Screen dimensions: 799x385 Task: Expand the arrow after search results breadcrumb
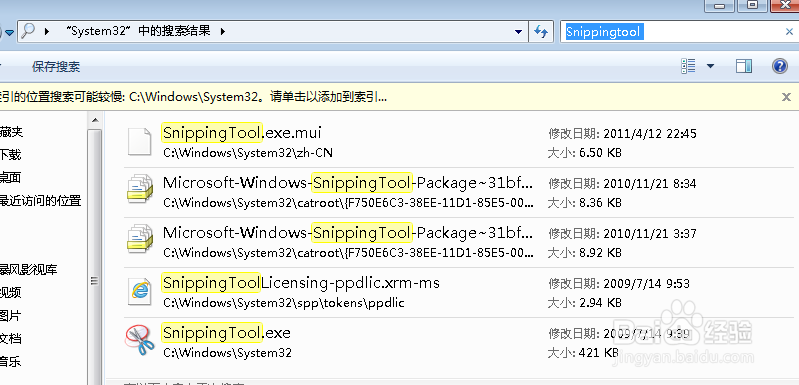tap(223, 32)
